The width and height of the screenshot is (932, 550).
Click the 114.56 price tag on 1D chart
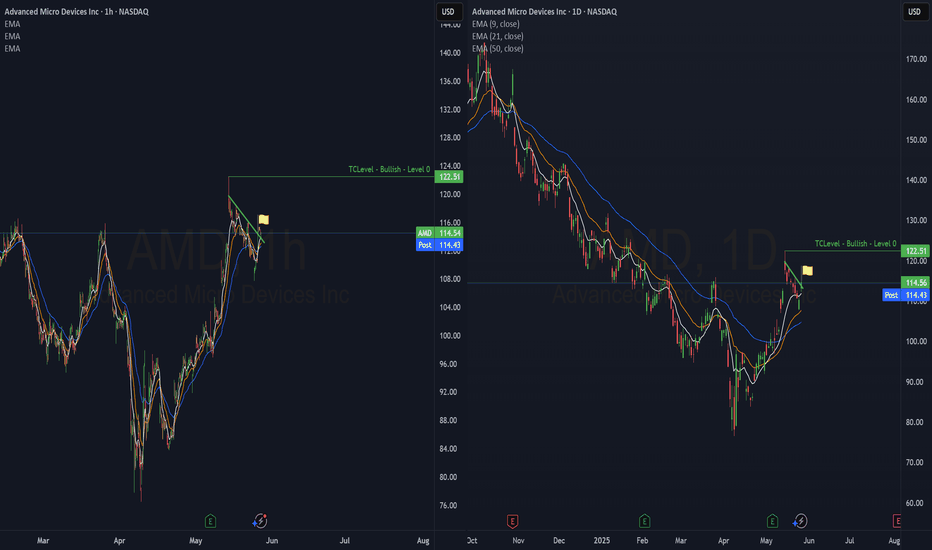[x=915, y=282]
